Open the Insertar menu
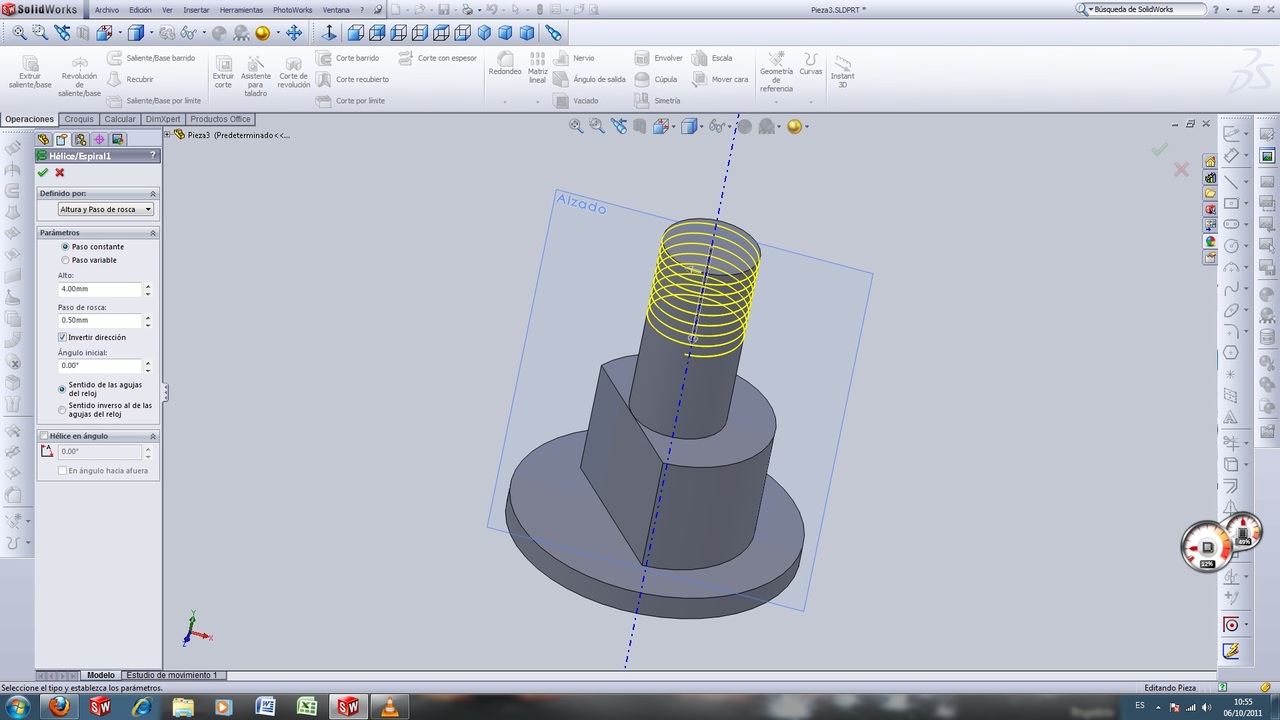Viewport: 1280px width, 720px height. (x=197, y=10)
